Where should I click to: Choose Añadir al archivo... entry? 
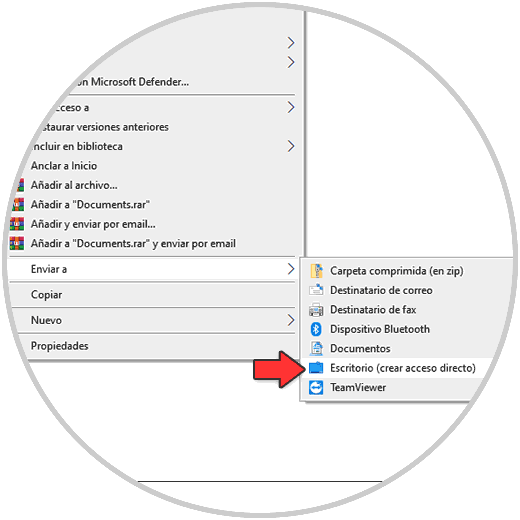click(x=74, y=185)
